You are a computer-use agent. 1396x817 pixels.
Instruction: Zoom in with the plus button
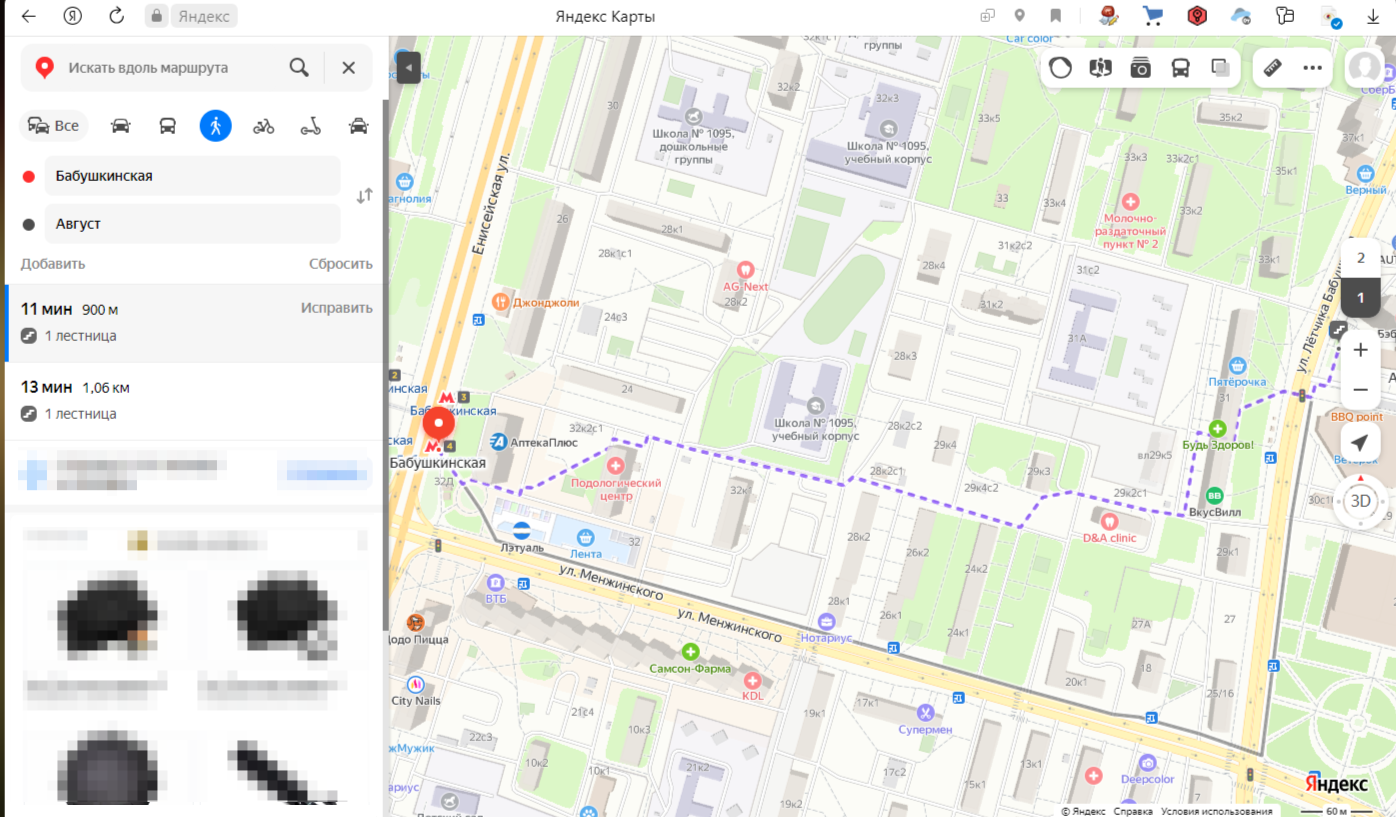[1360, 350]
